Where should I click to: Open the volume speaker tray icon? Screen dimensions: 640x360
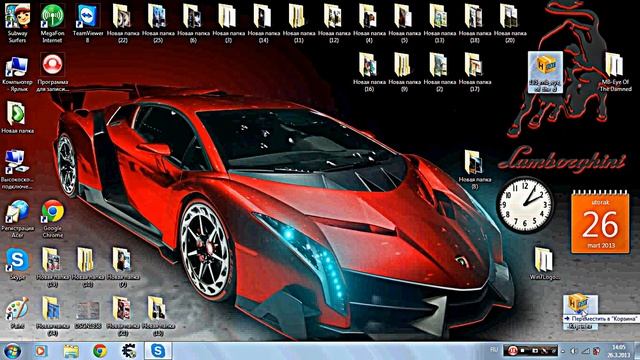tap(574, 351)
